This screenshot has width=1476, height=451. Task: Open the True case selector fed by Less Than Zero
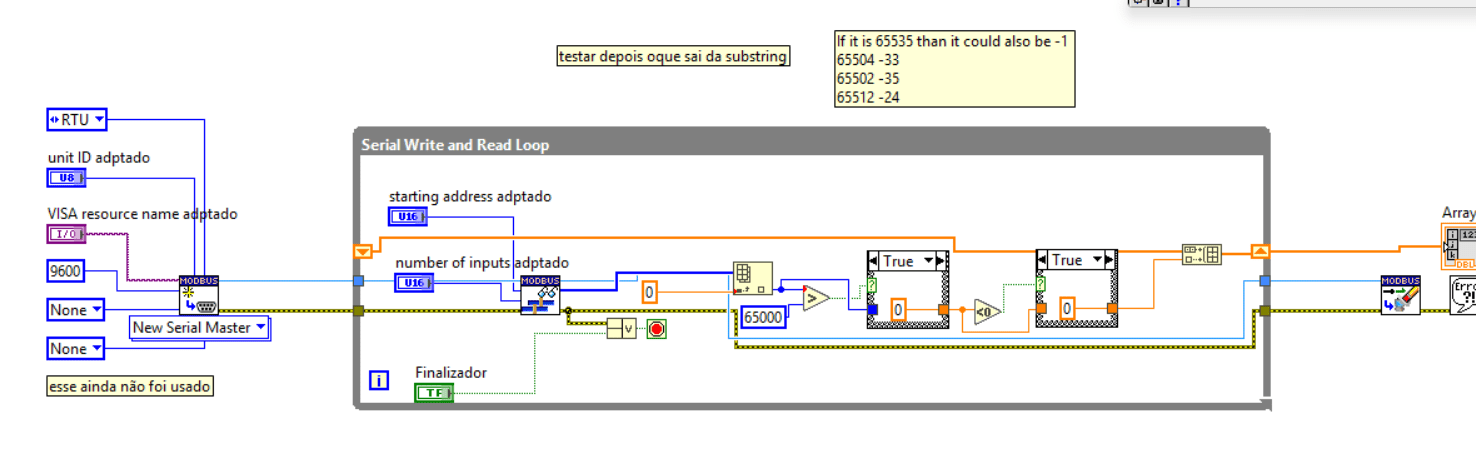point(1077,260)
